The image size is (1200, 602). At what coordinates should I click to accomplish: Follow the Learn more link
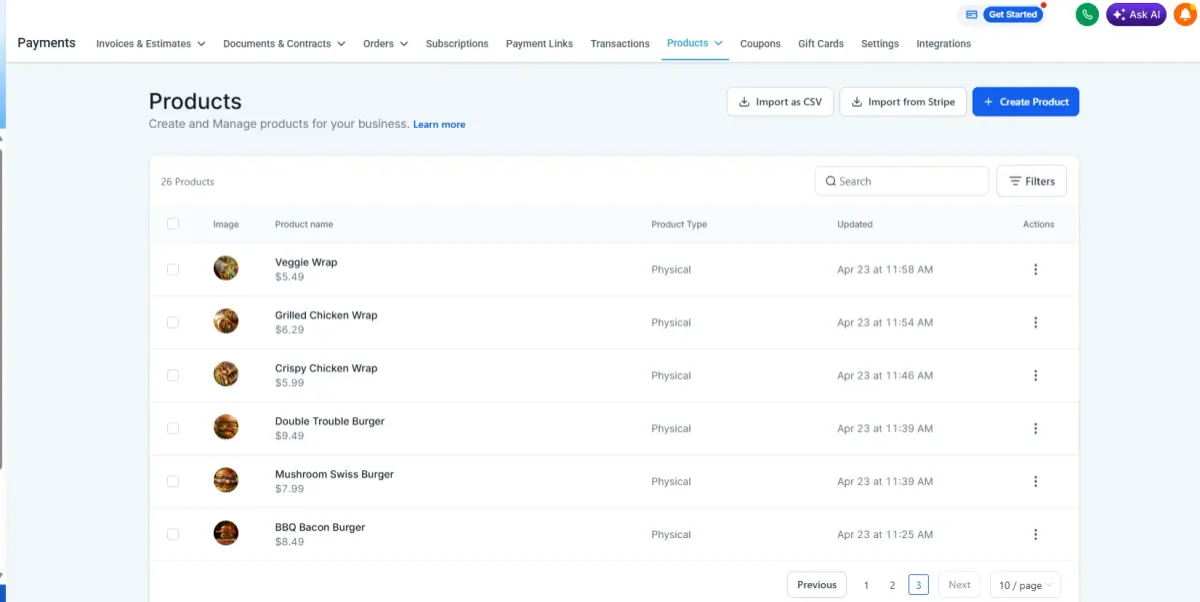point(439,124)
